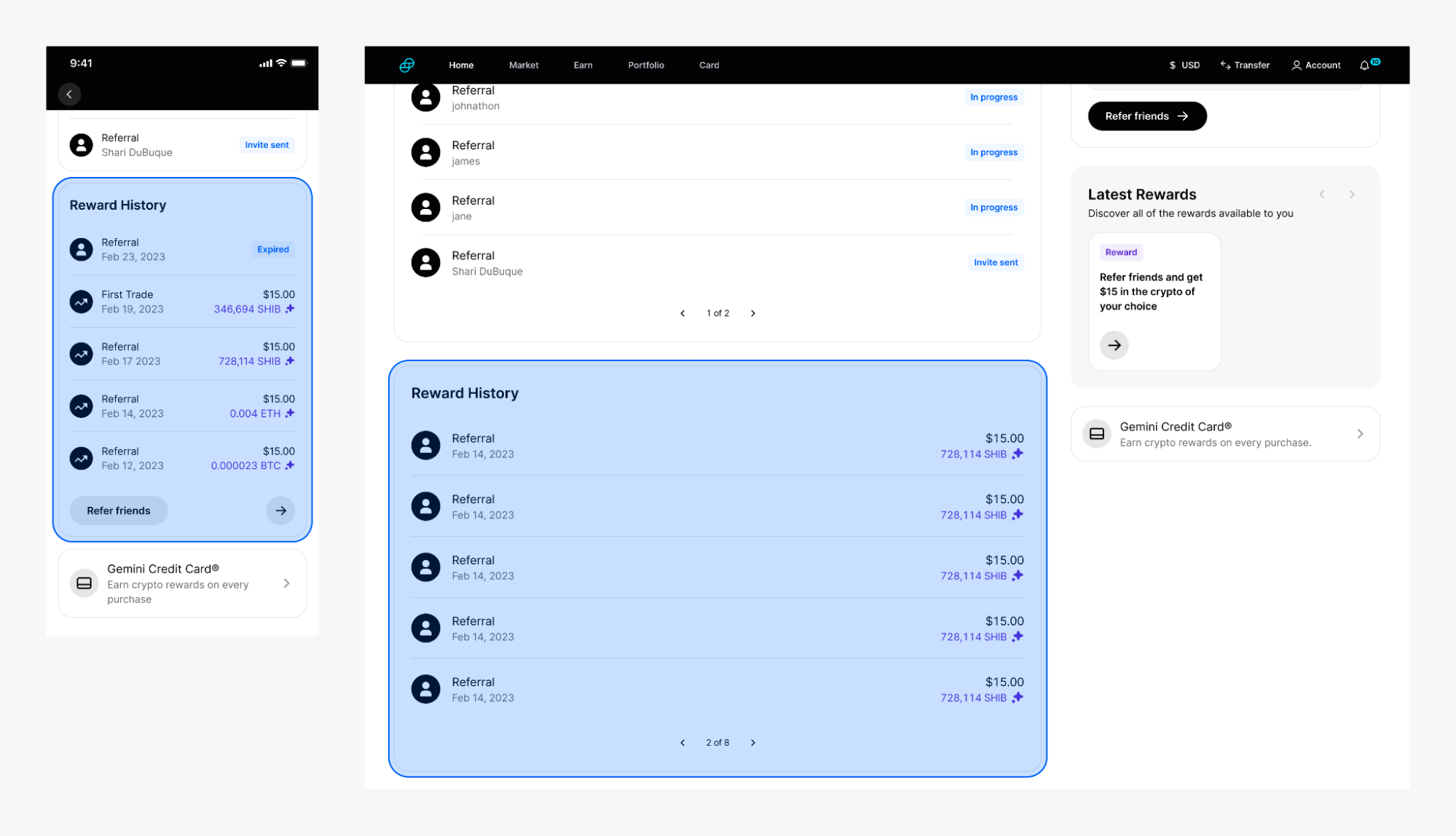The width and height of the screenshot is (1456, 836).
Task: Open notifications bell icon
Action: 1364,66
